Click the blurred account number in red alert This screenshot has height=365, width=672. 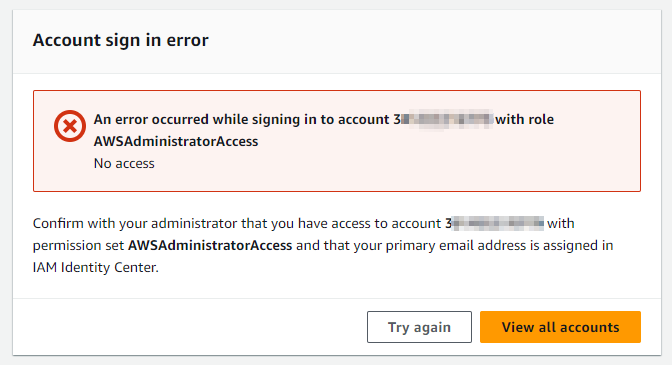(x=444, y=119)
